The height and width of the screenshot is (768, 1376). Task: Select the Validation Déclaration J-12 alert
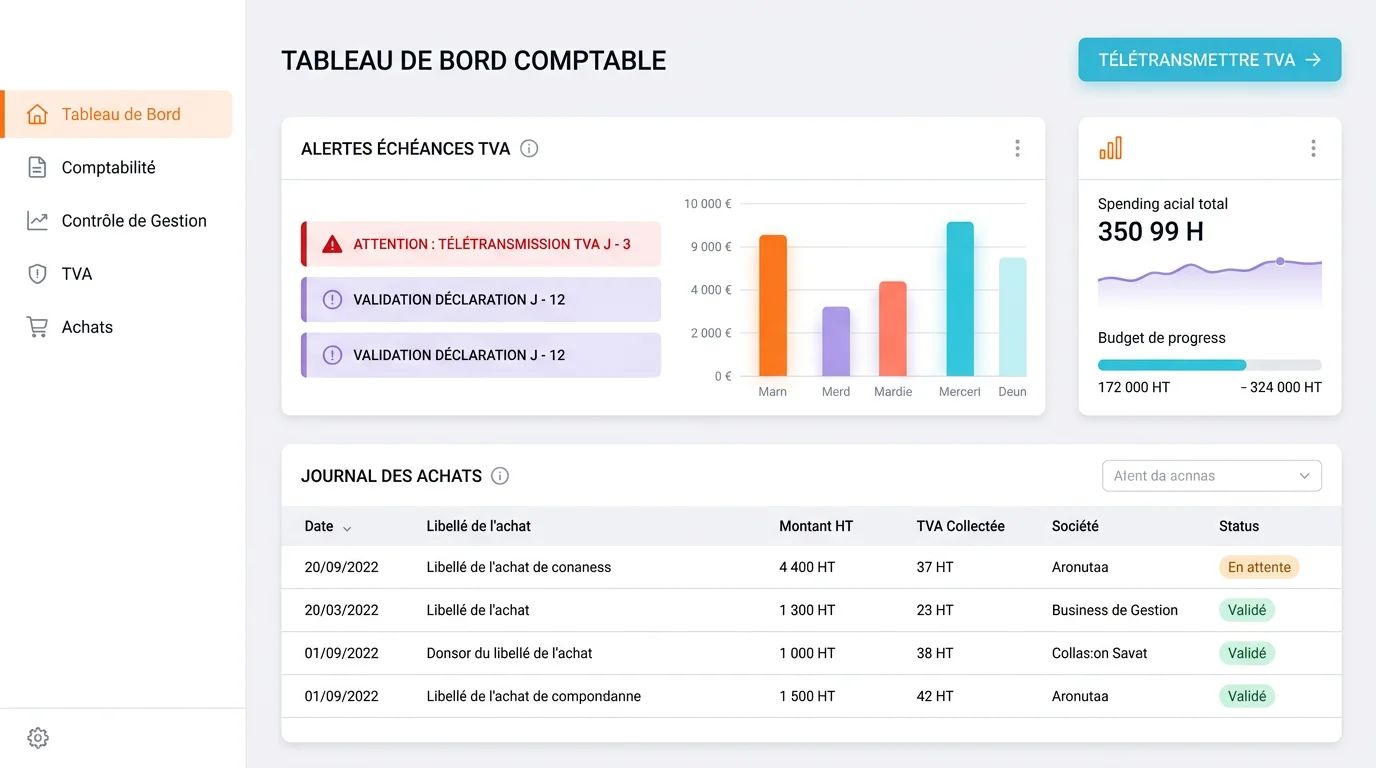pyautogui.click(x=480, y=299)
